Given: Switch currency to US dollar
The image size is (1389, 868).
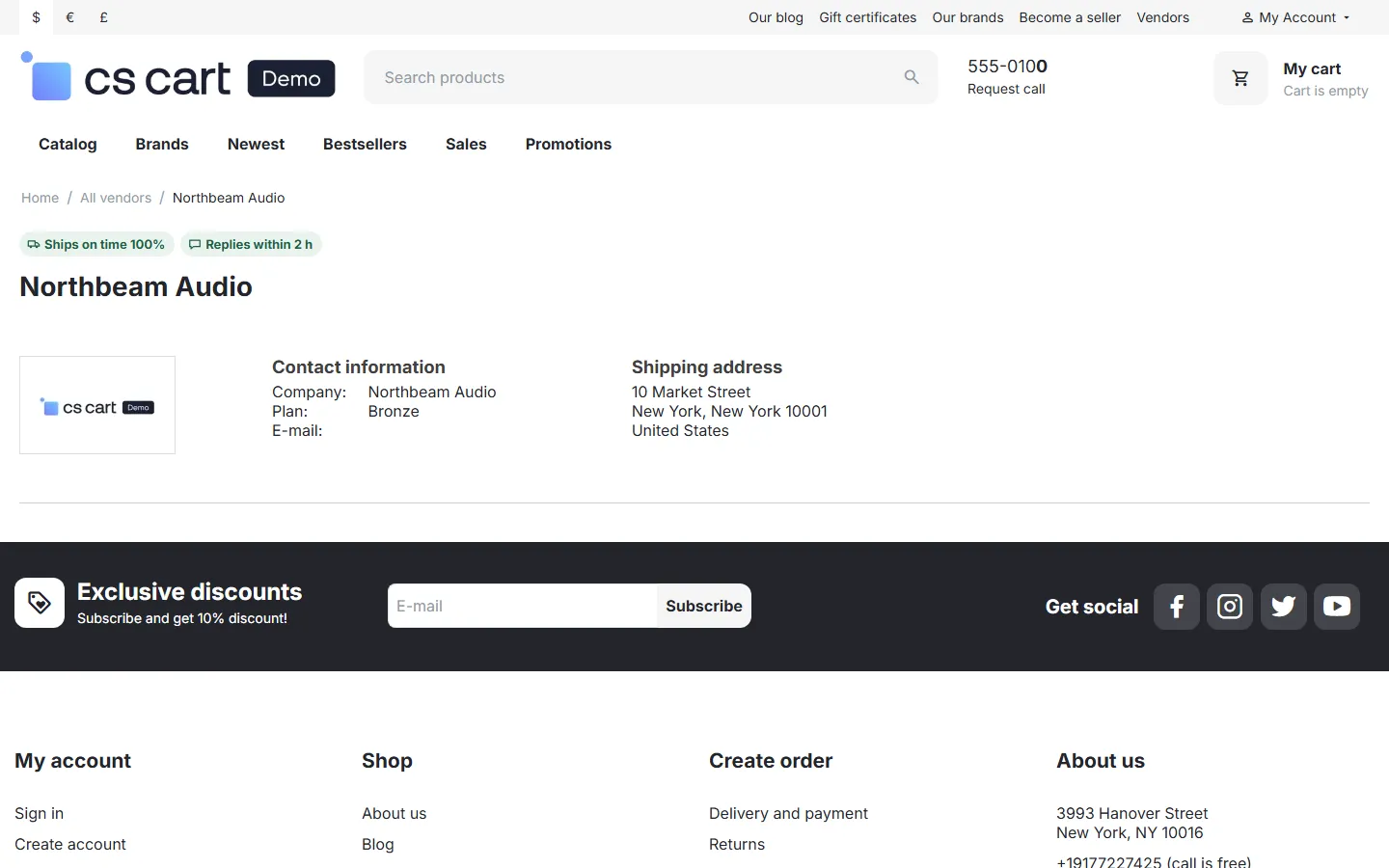Looking at the screenshot, I should (37, 17).
